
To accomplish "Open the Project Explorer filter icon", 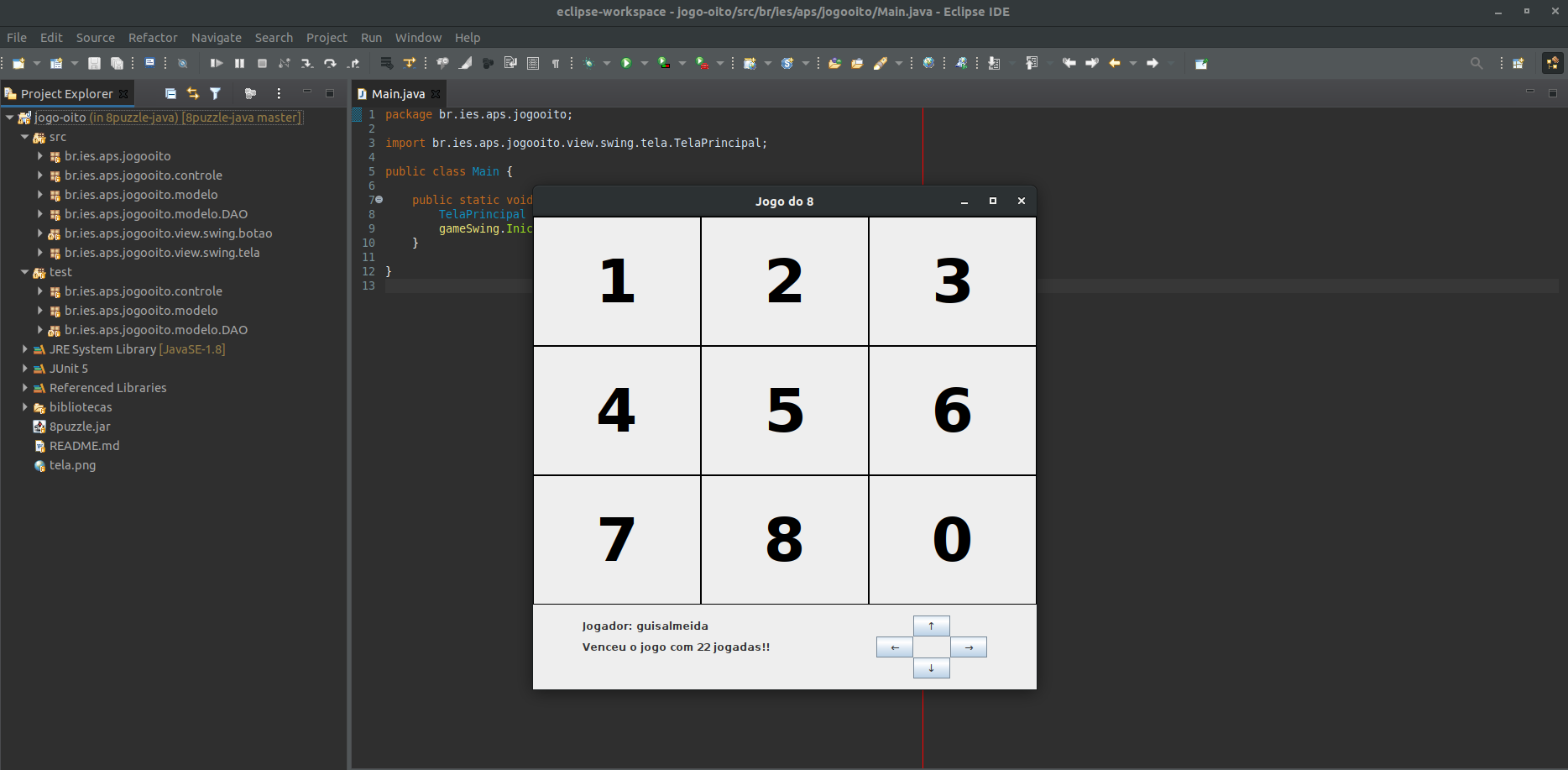I will tap(216, 94).
